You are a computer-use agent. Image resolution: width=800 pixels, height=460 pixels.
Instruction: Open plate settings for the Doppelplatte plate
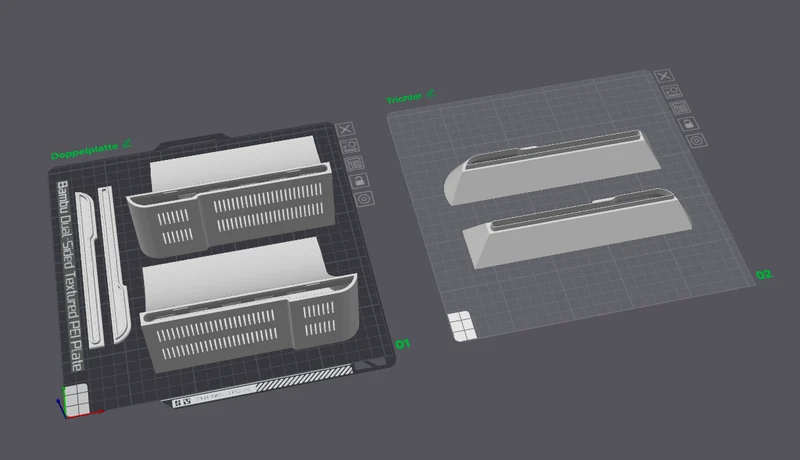(364, 198)
